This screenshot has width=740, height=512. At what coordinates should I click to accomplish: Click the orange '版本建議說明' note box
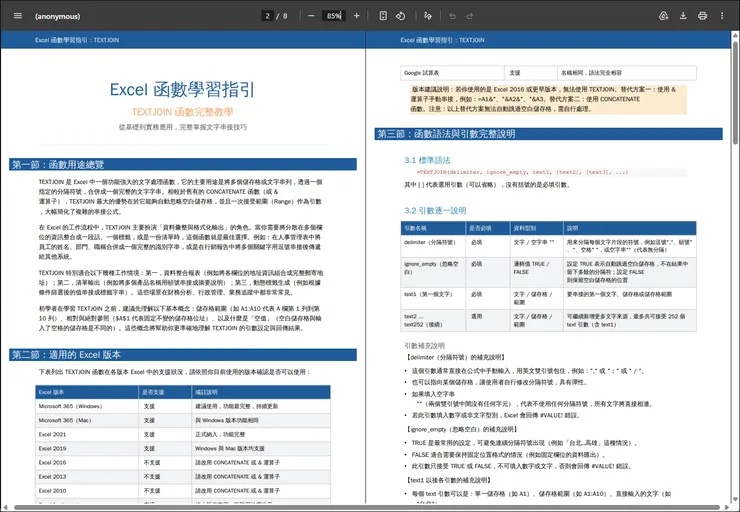click(x=548, y=99)
